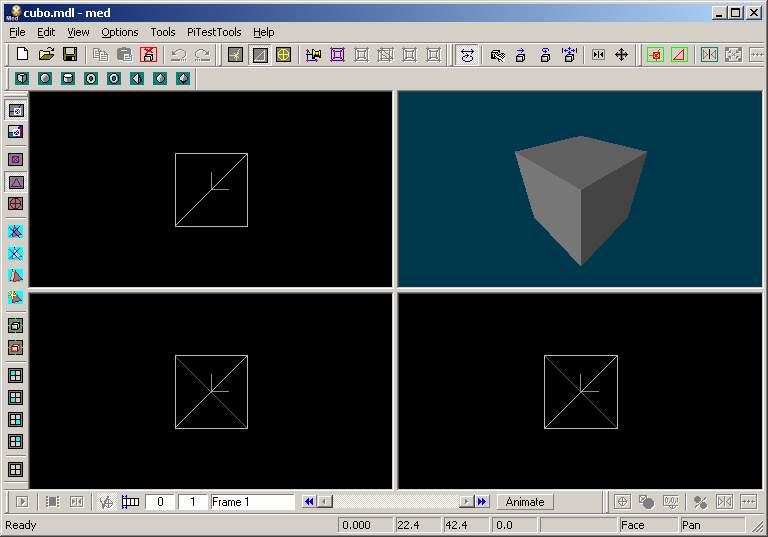Image resolution: width=768 pixels, height=537 pixels.
Task: Open the PiTestTools menu
Action: [x=214, y=32]
